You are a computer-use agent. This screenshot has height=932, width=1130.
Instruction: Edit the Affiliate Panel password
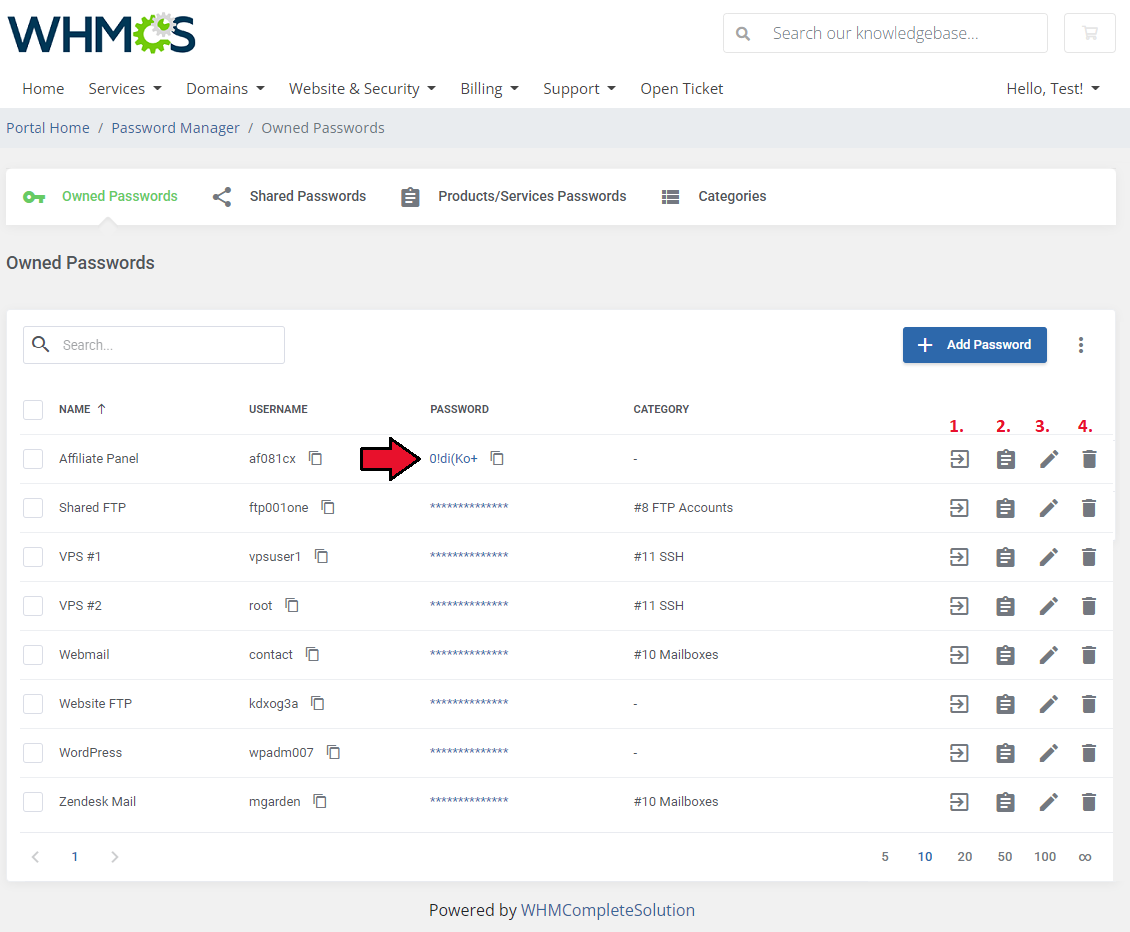[1049, 459]
